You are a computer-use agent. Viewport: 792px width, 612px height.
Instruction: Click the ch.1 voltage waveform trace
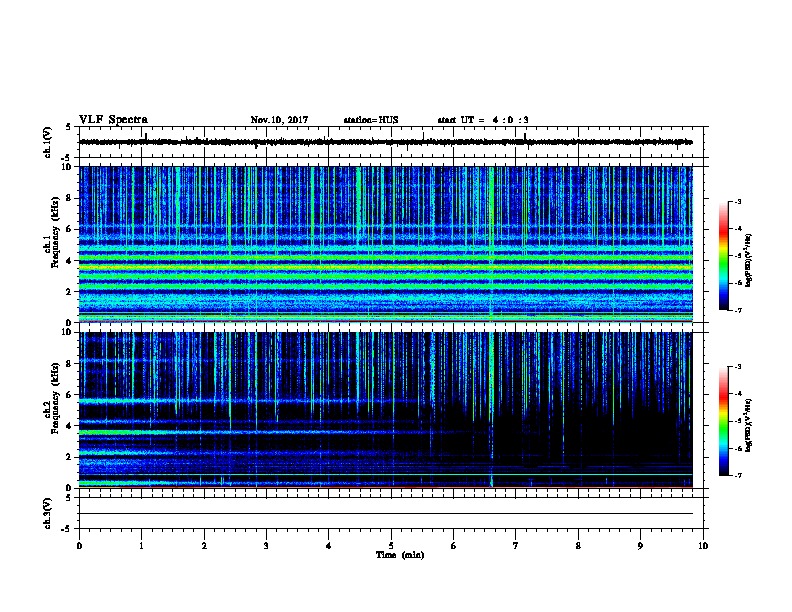(x=385, y=142)
